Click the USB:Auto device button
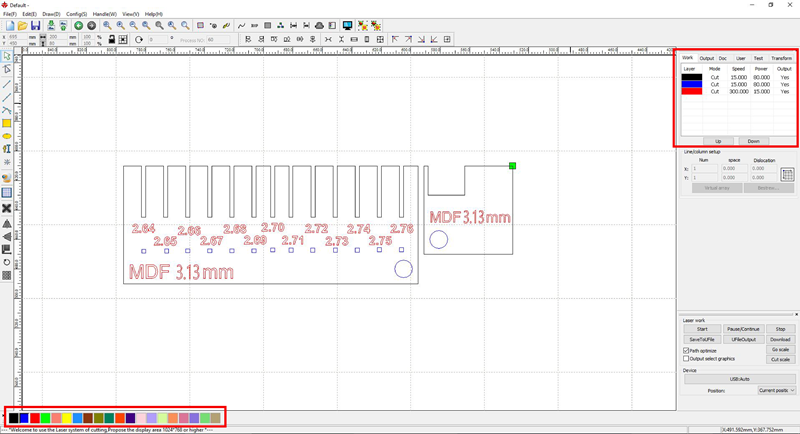The image size is (800, 434). tap(740, 379)
